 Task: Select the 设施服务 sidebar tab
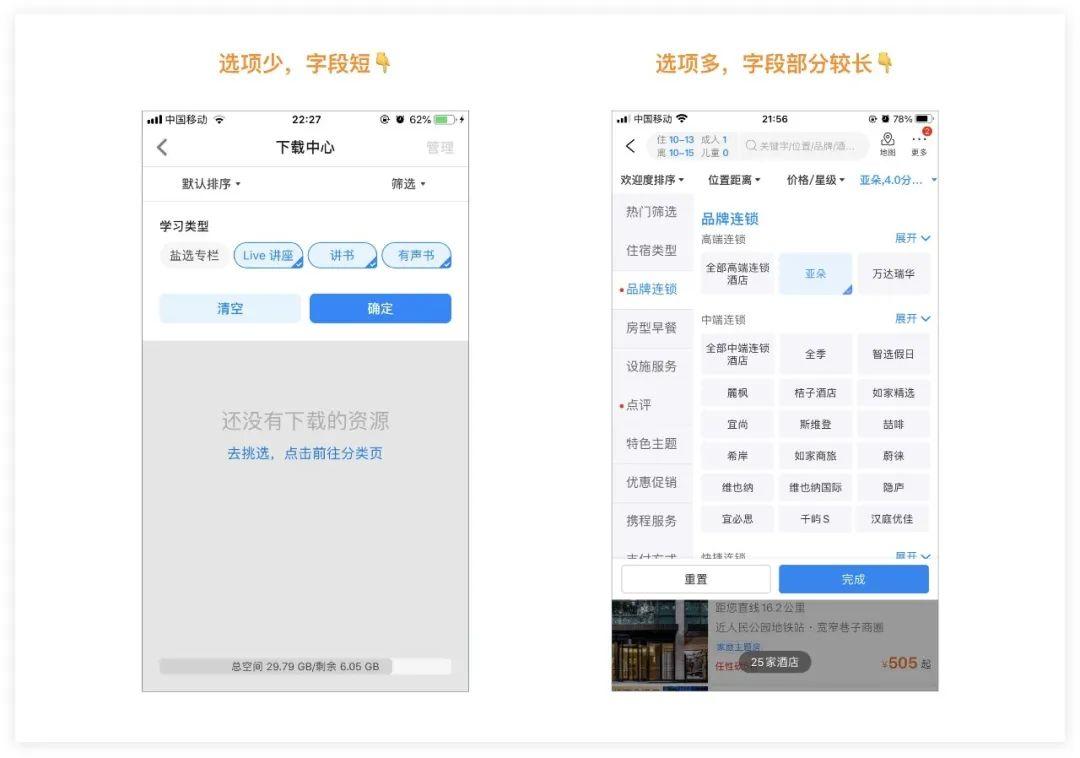click(x=652, y=366)
